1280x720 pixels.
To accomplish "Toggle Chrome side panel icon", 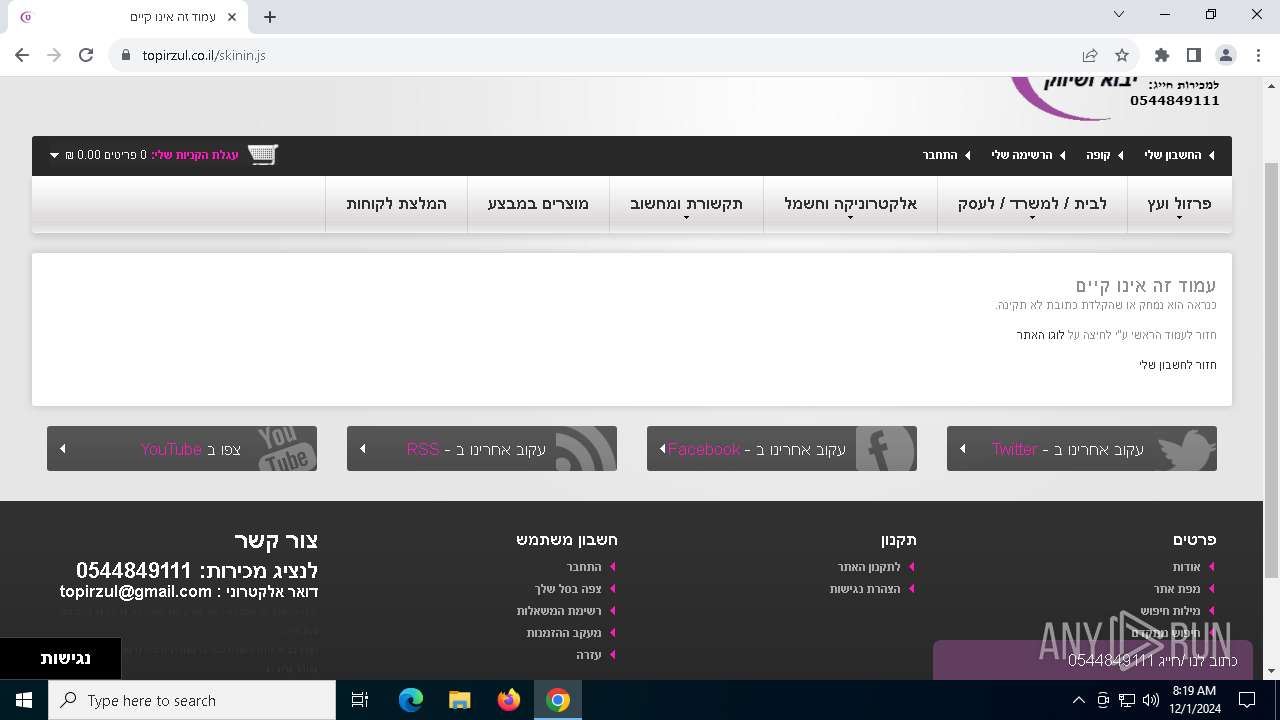I will (x=1193, y=55).
